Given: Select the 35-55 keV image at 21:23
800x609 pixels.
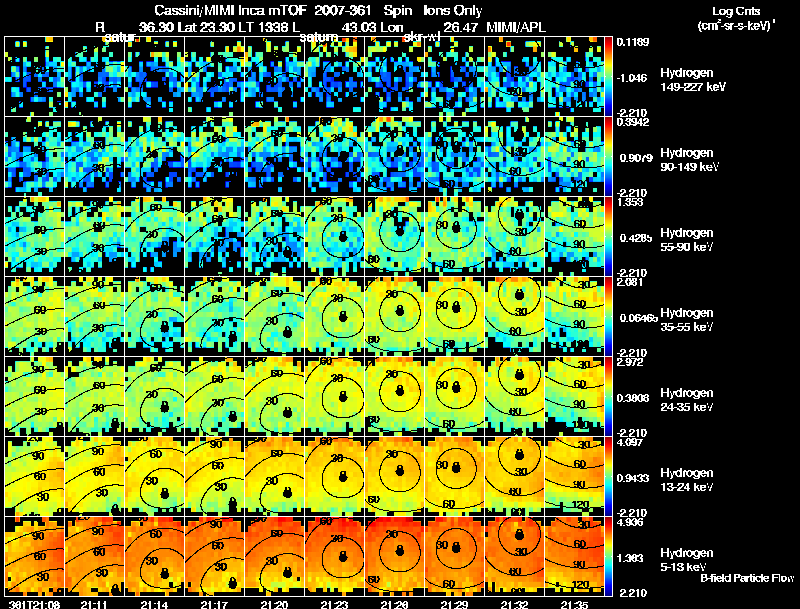Looking at the screenshot, I should pos(335,317).
